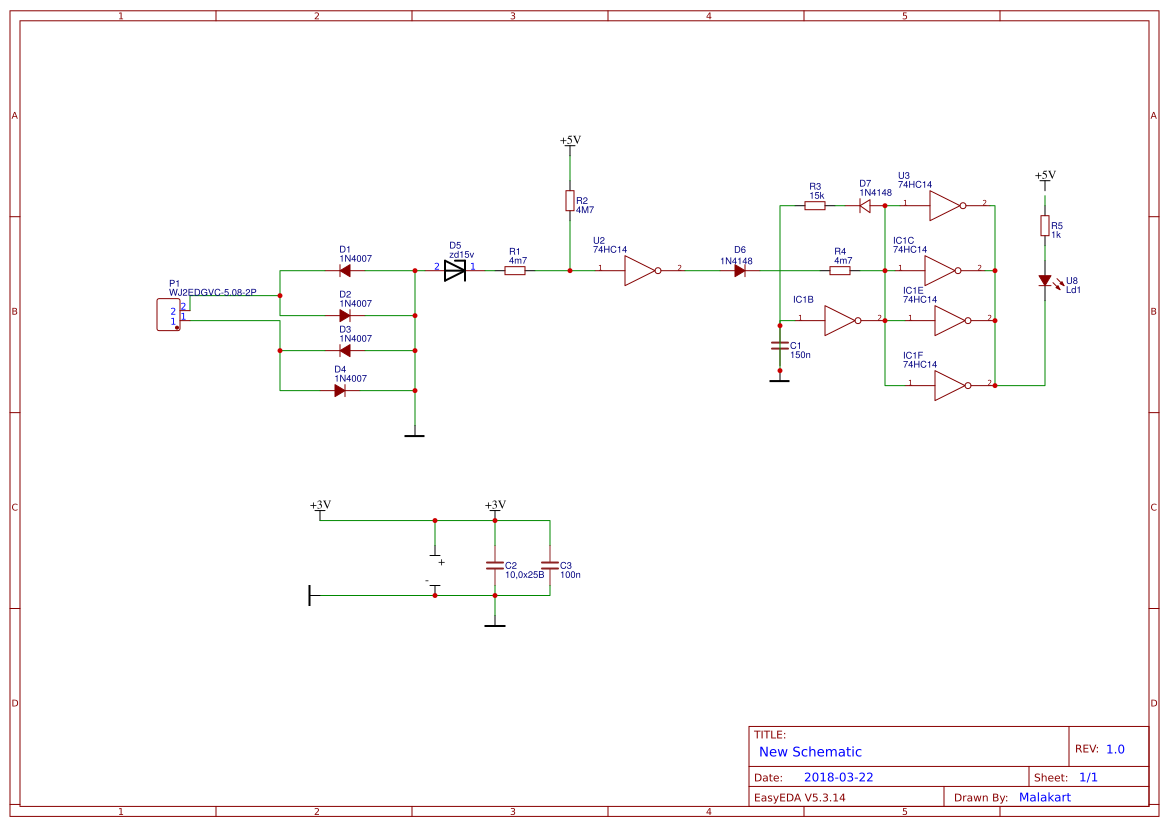1169x827 pixels.
Task: Select capacitor C2 symbol
Action: [x=495, y=566]
